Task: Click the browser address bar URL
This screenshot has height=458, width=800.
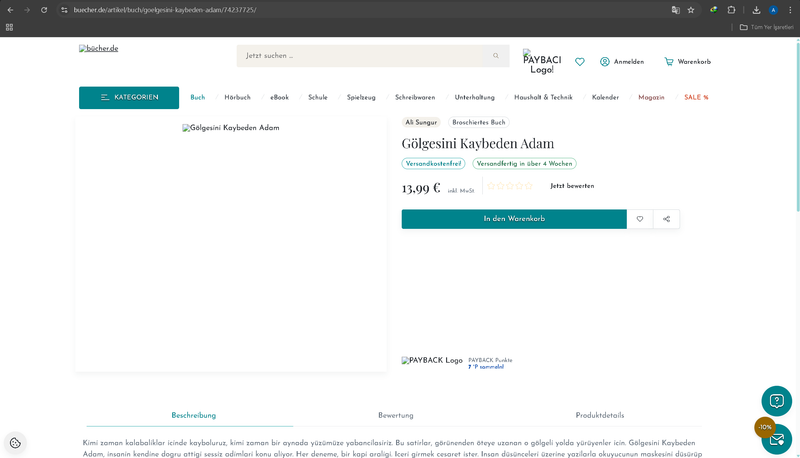Action: pyautogui.click(x=165, y=10)
